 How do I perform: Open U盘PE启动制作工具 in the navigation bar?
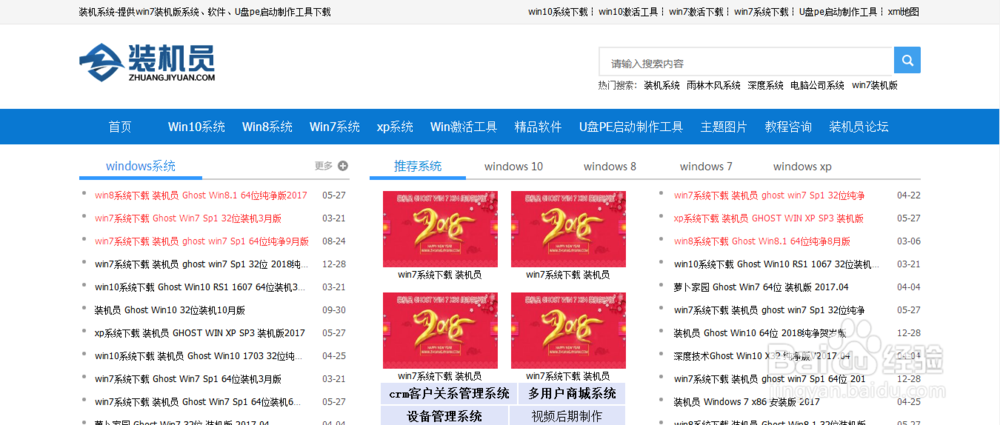[x=631, y=126]
